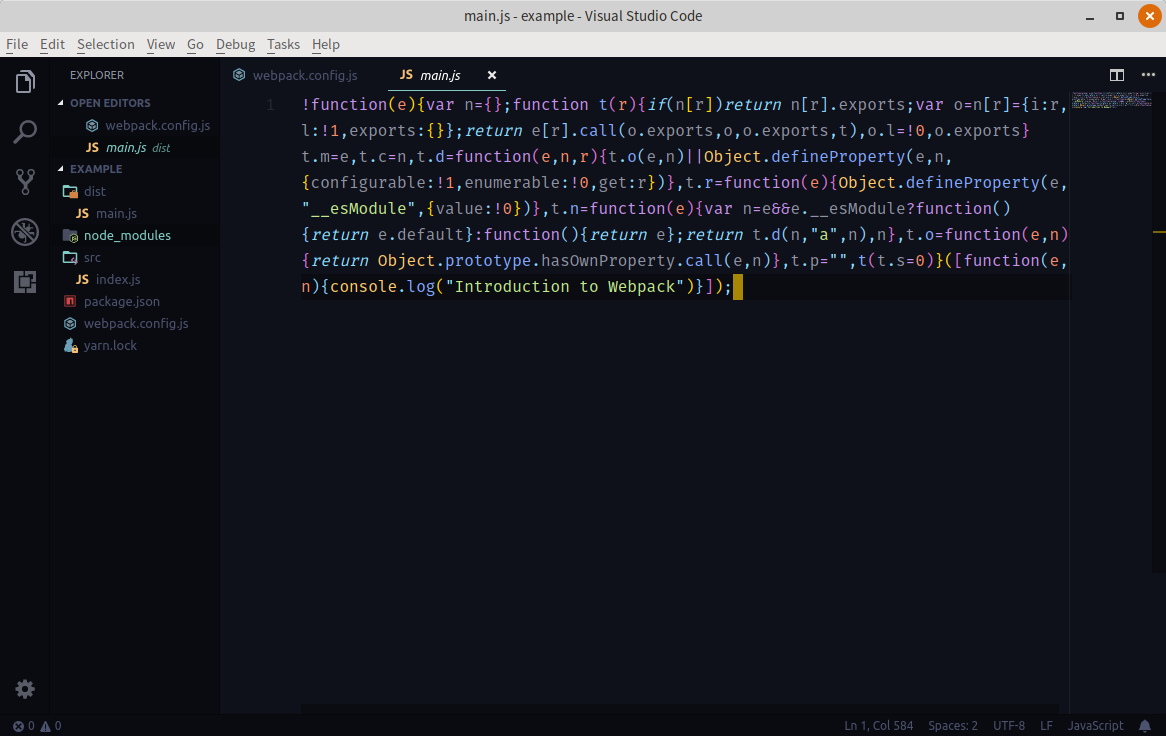Viewport: 1166px width, 736px height.
Task: Maximize the Visual Studio Code window
Action: [x=1120, y=16]
